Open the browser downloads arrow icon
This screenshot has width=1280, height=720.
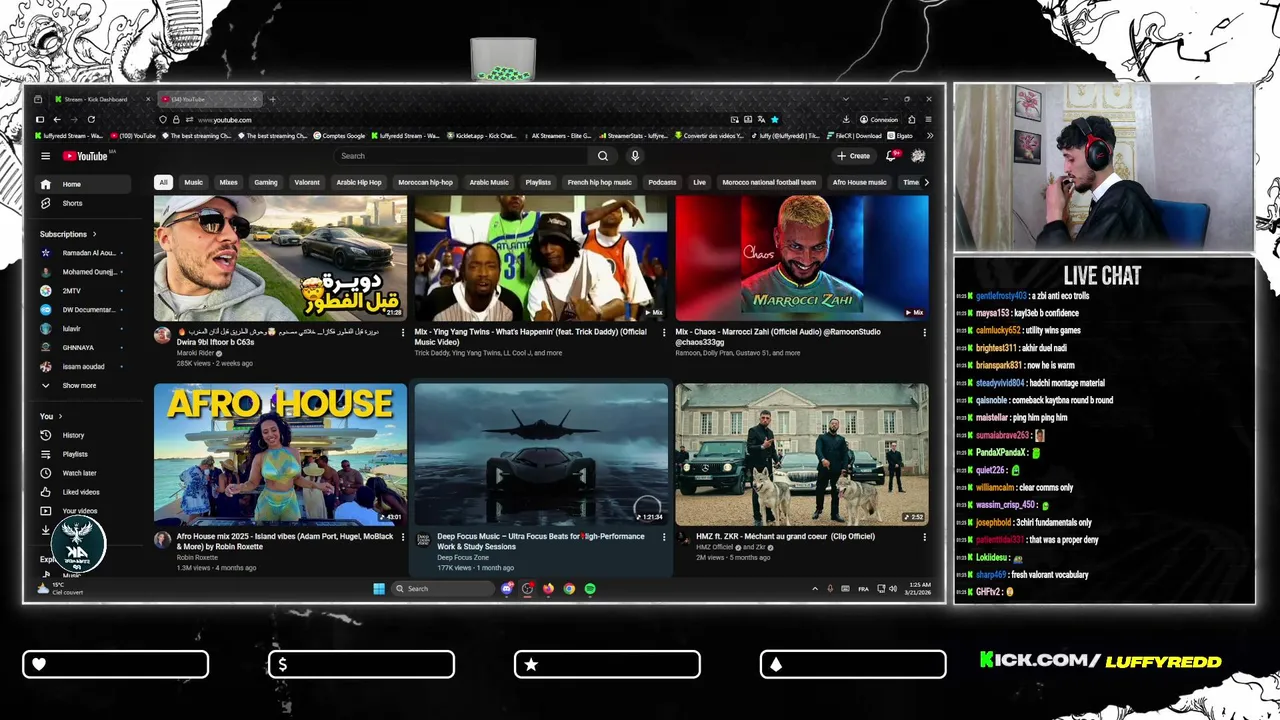(x=846, y=120)
